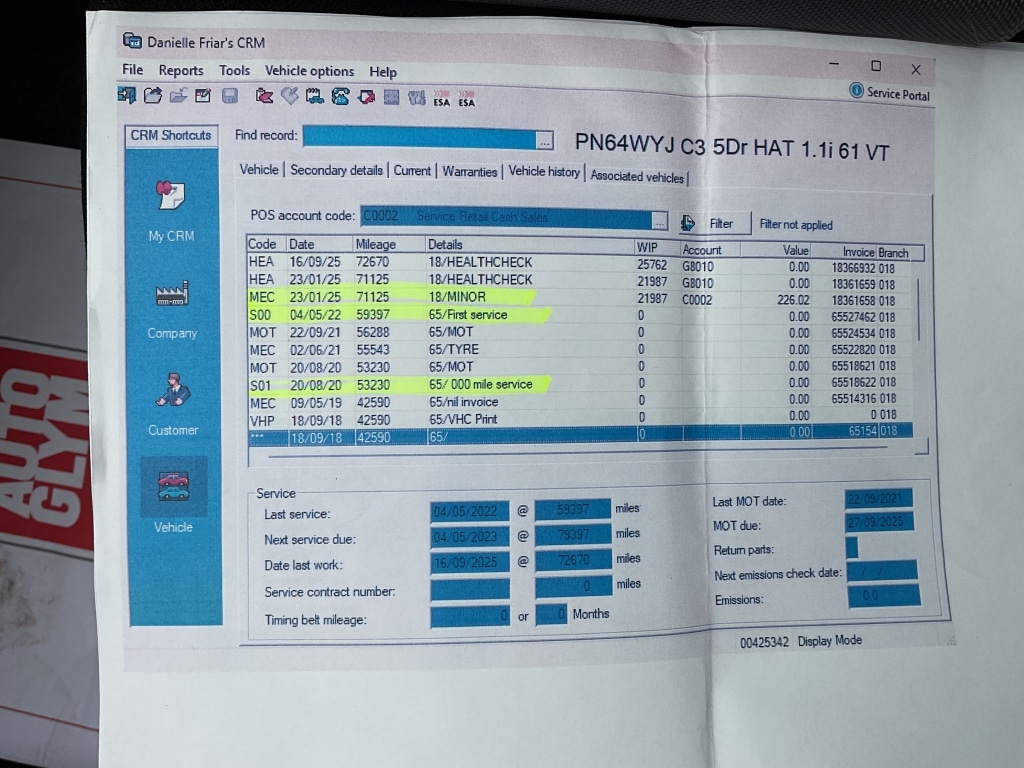Click the first ESA toolbar icon
This screenshot has width=1024, height=768.
[441, 98]
